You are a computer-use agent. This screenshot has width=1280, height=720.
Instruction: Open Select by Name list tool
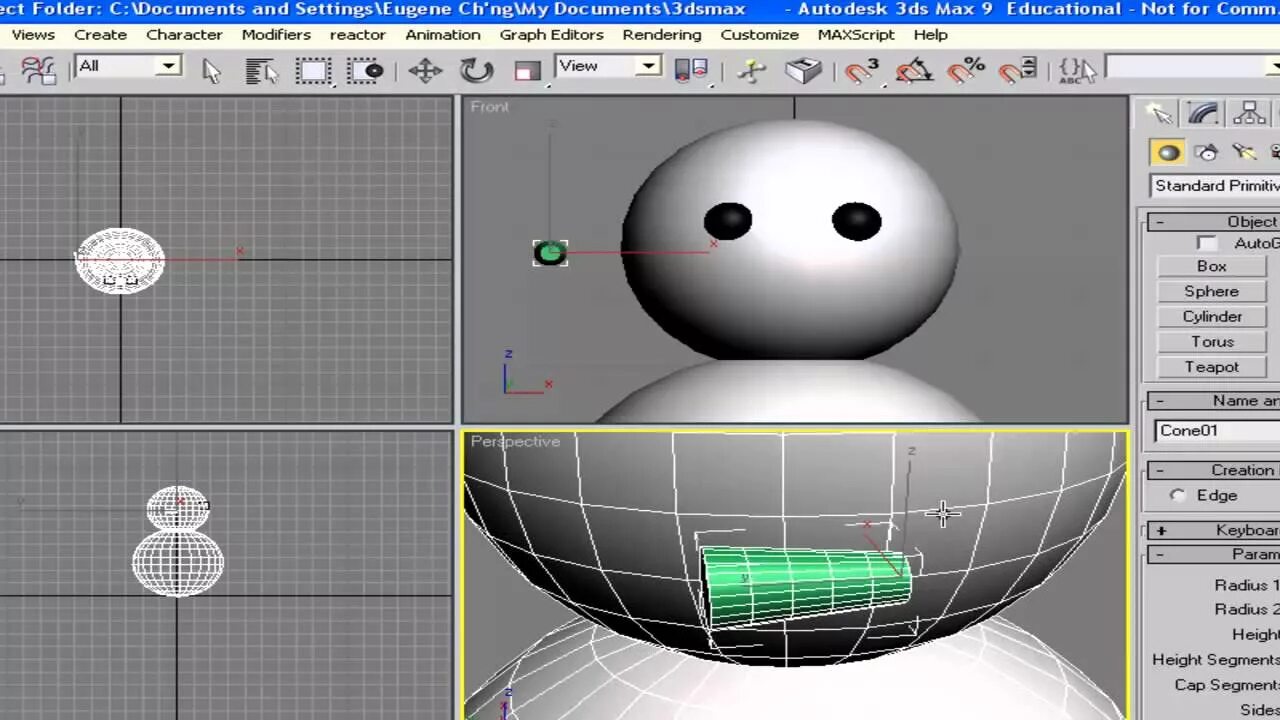(262, 70)
